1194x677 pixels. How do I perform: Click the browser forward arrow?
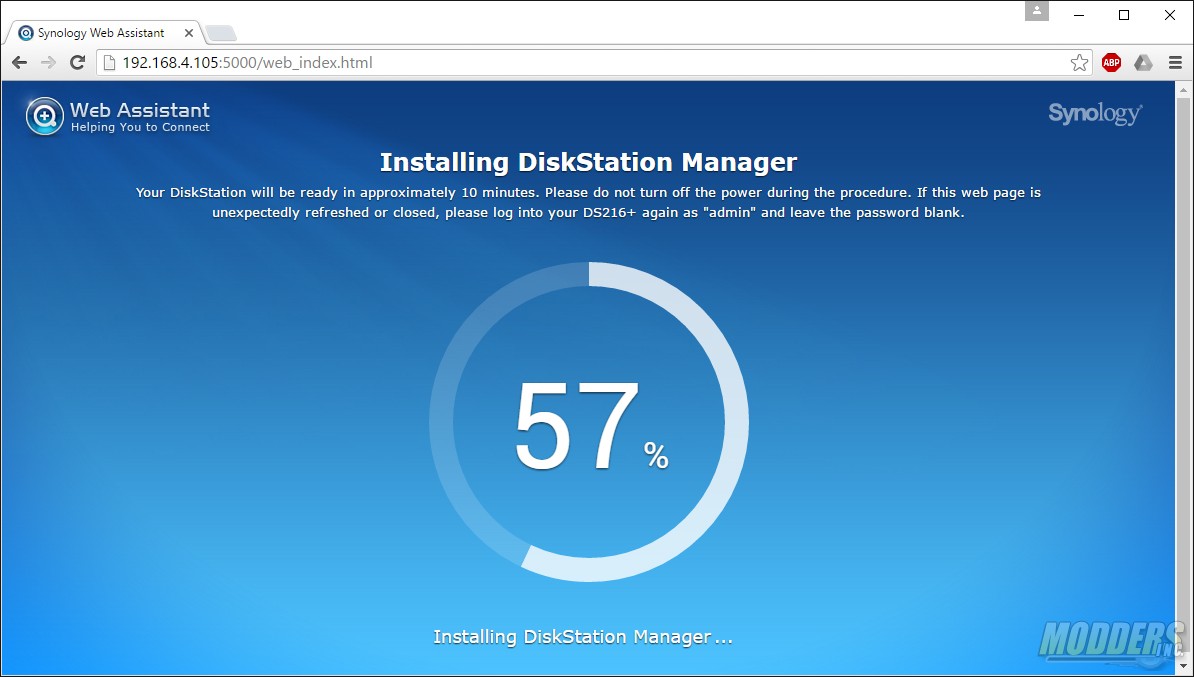(48, 62)
